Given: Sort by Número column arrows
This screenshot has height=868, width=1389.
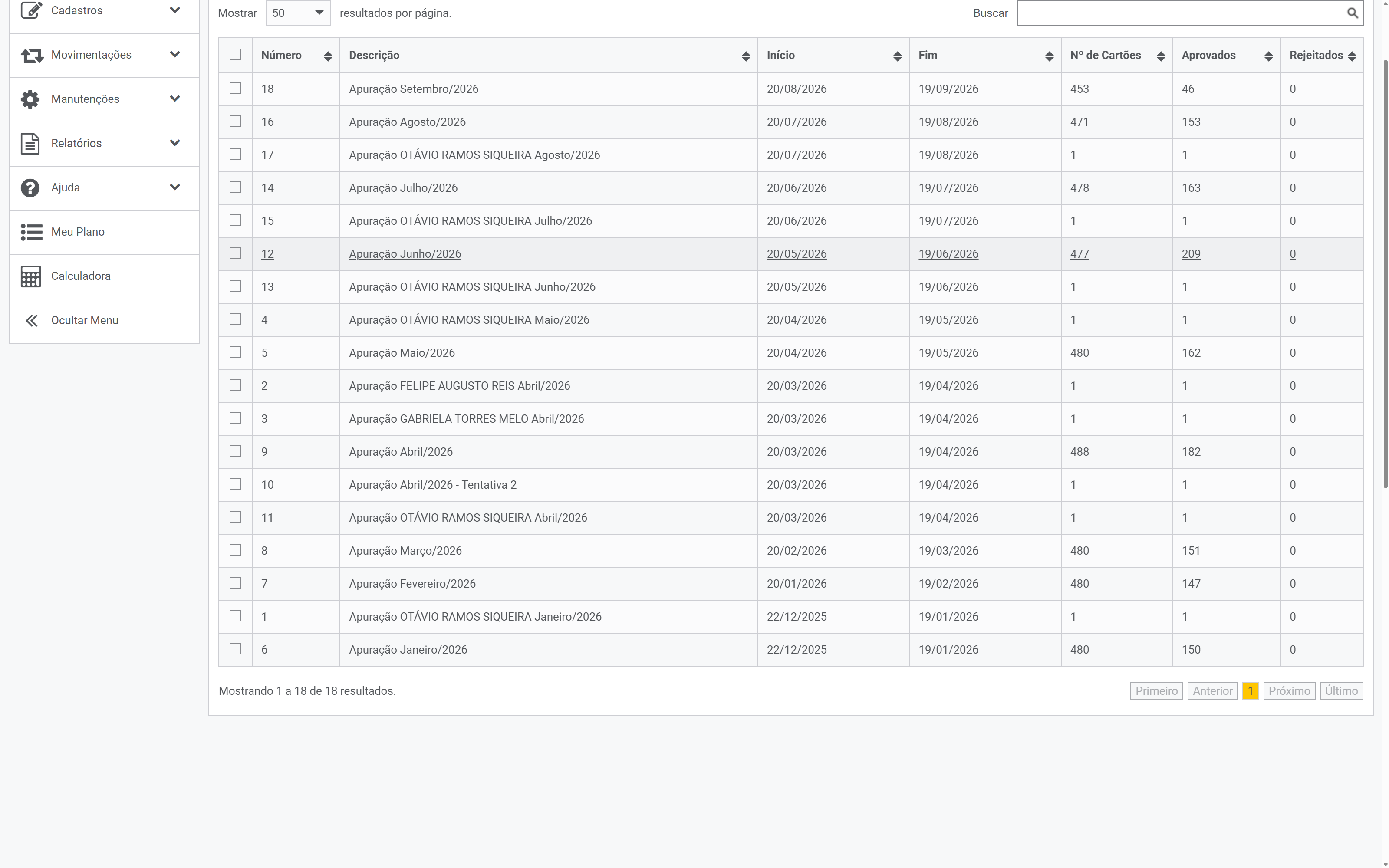Looking at the screenshot, I should (x=328, y=56).
